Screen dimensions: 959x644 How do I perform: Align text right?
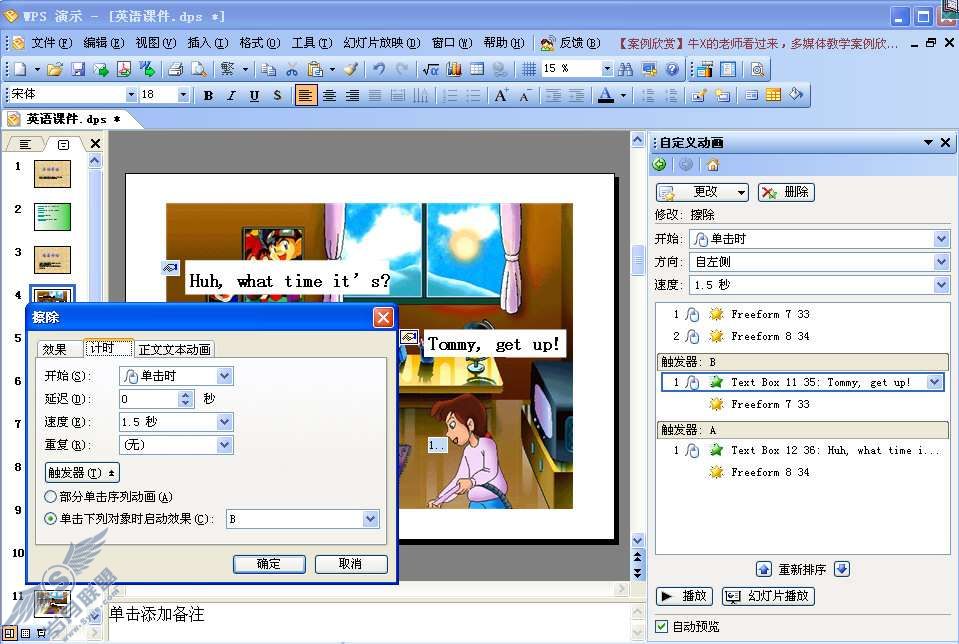[x=352, y=95]
